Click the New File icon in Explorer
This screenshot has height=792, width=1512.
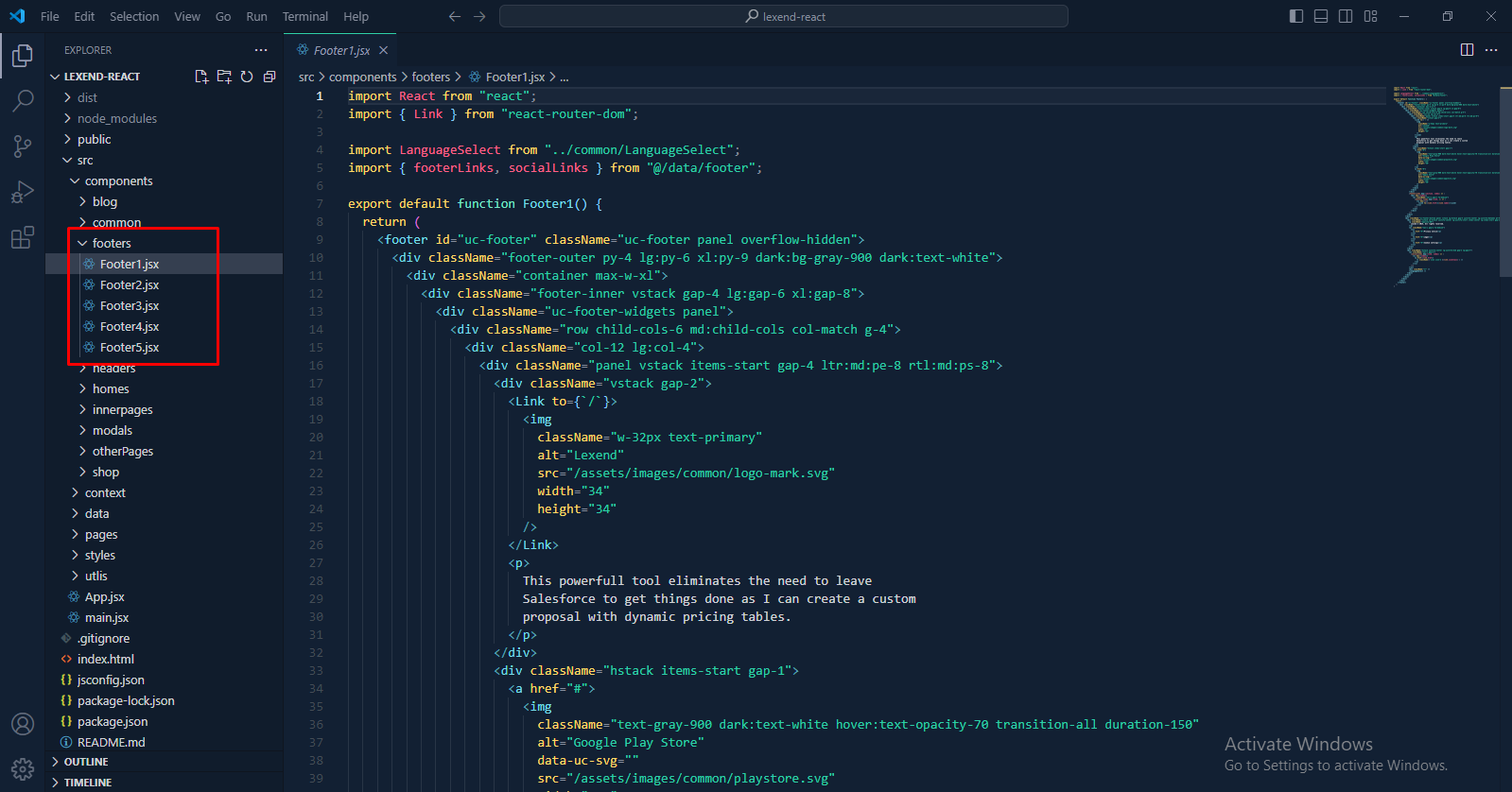201,77
